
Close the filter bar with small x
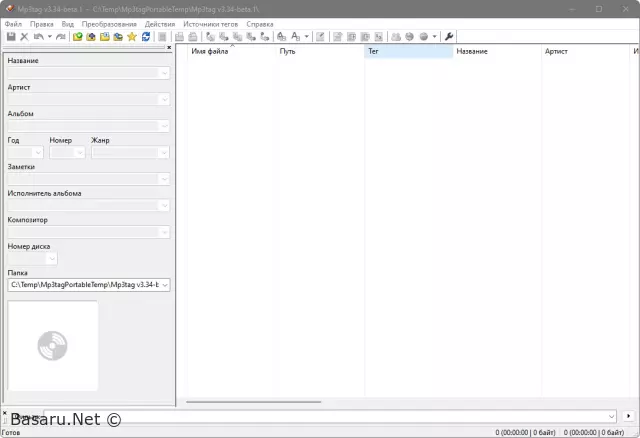[x=4, y=413]
